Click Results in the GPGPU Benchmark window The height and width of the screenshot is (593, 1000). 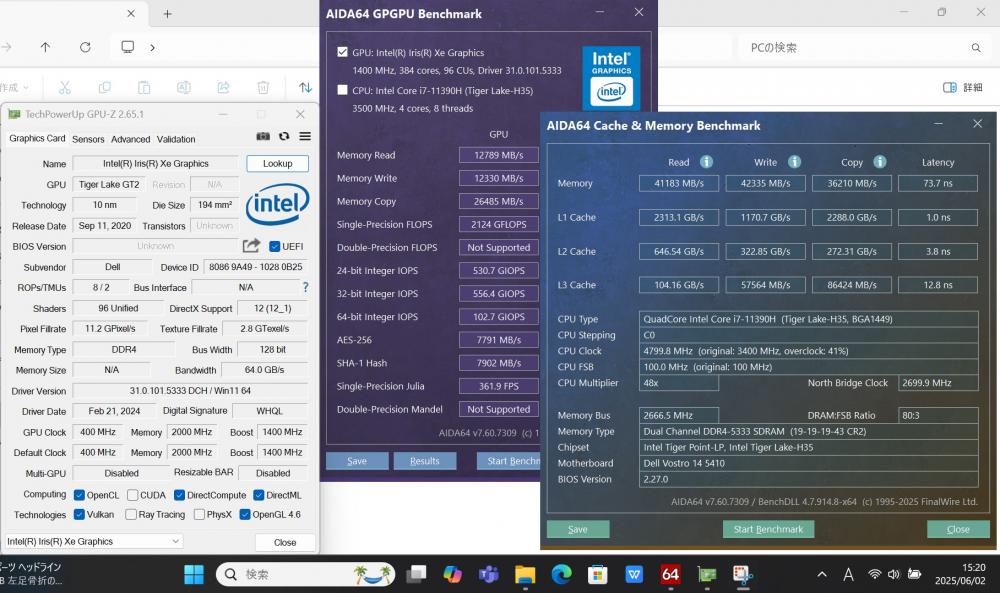(x=425, y=460)
